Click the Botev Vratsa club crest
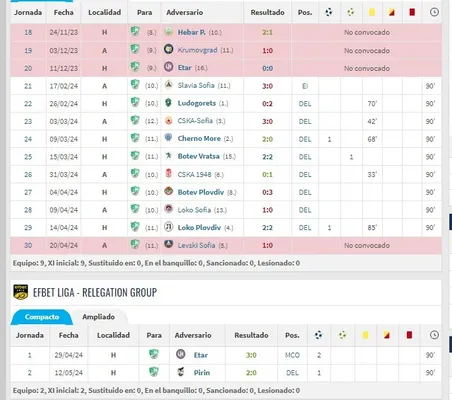The width and height of the screenshot is (452, 400). pos(169,155)
